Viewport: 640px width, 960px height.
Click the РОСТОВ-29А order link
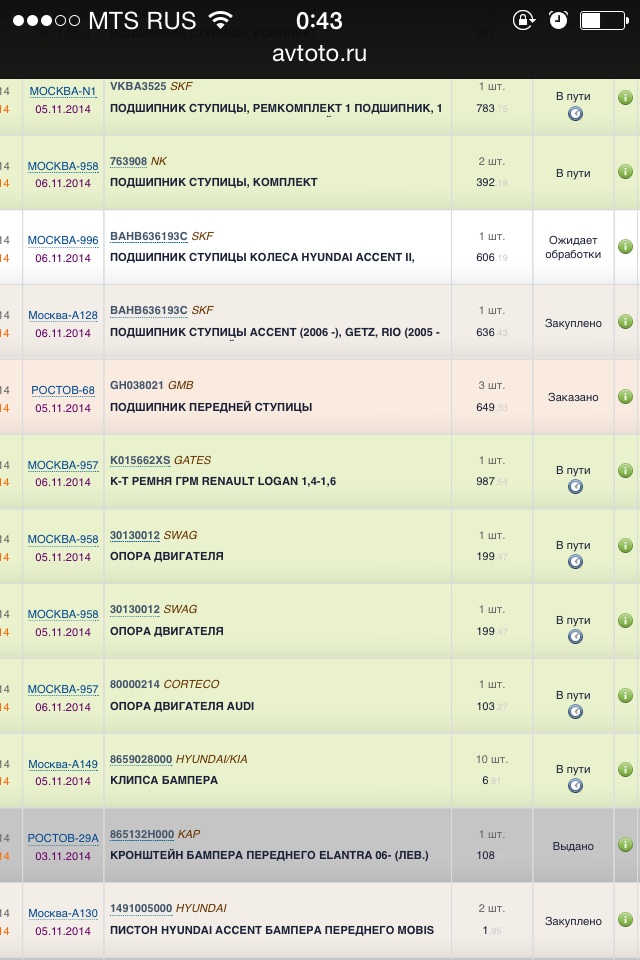[62, 839]
